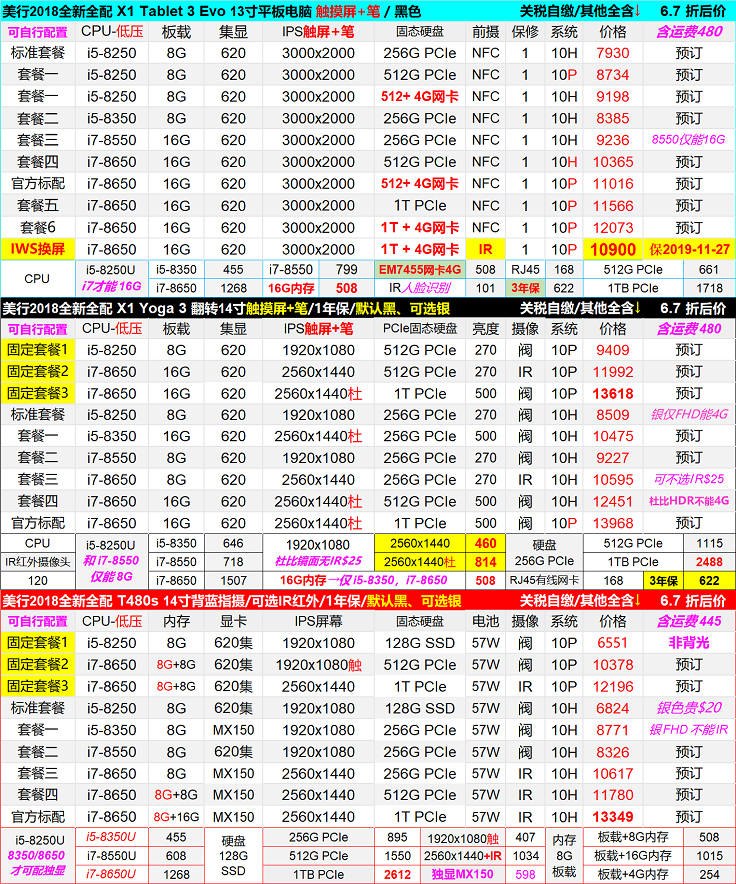Select the 13349 price cell
Image resolution: width=736 pixels, height=884 pixels.
tap(613, 817)
